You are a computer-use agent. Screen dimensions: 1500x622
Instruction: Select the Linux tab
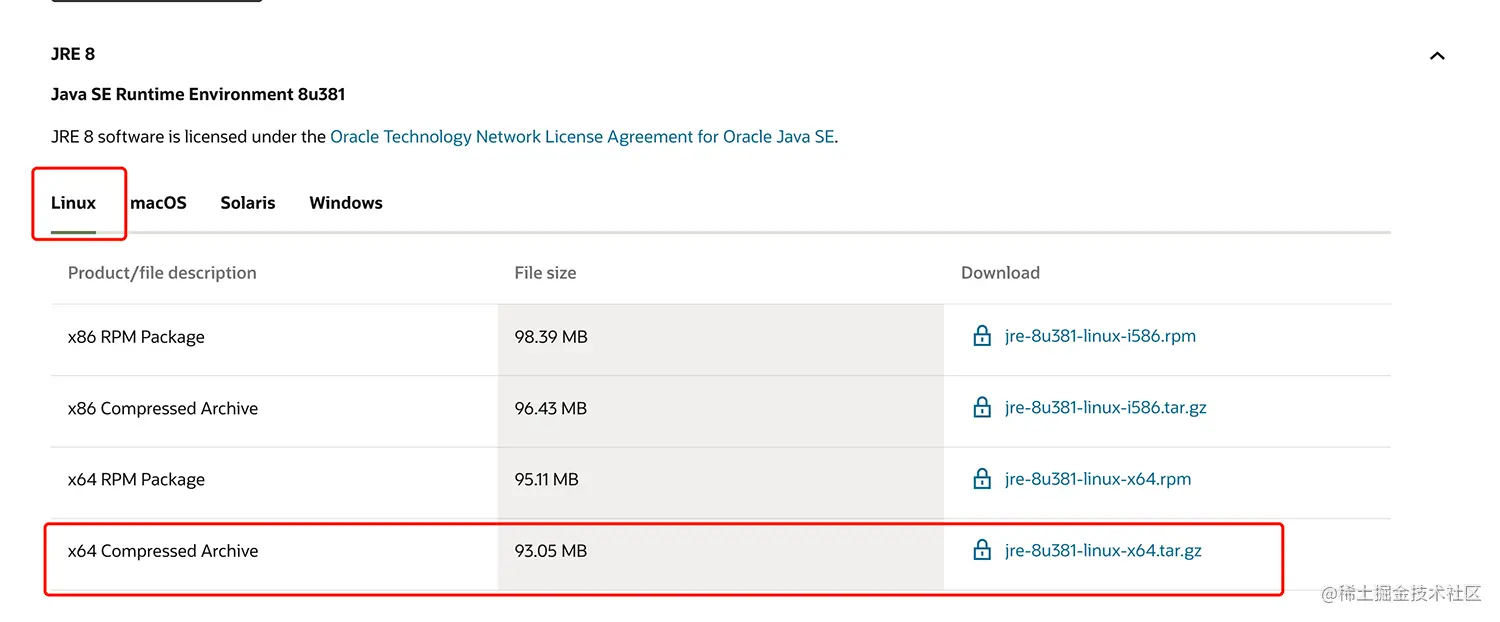click(x=74, y=203)
